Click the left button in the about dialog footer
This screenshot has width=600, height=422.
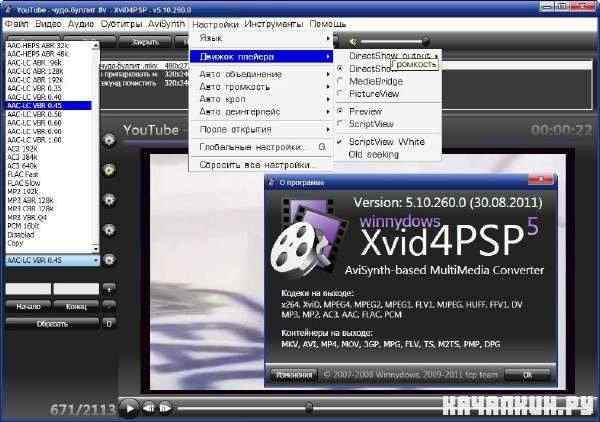click(x=294, y=375)
